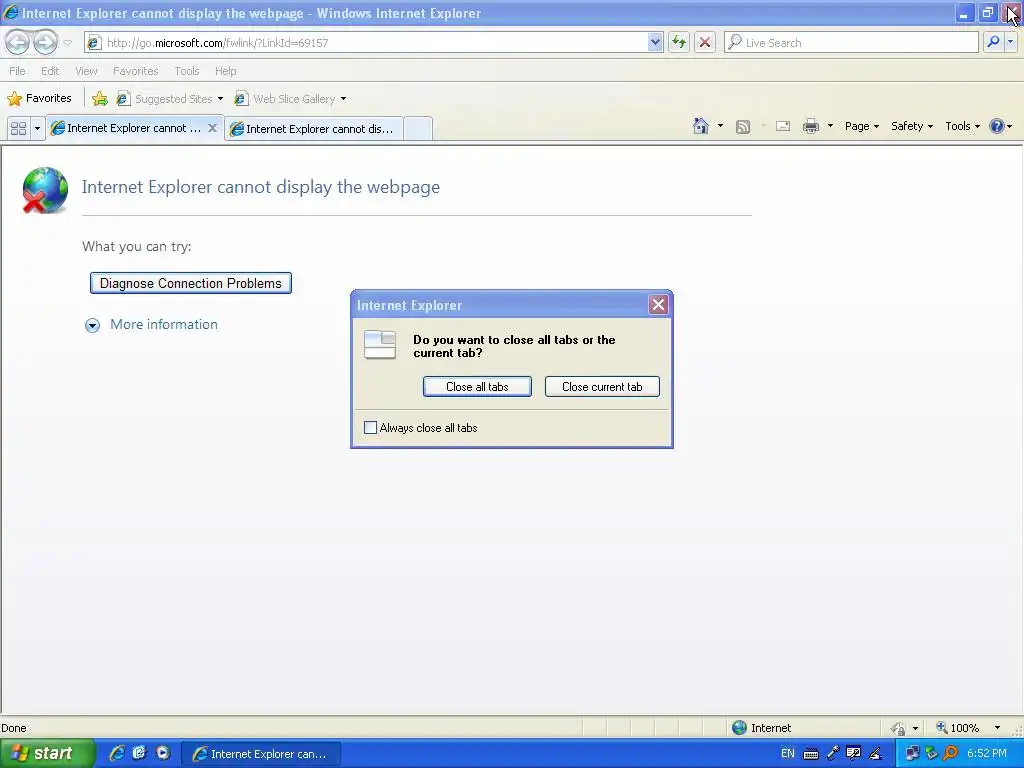Viewport: 1024px width, 768px height.
Task: Open the search provider options dropdown
Action: tap(1010, 42)
